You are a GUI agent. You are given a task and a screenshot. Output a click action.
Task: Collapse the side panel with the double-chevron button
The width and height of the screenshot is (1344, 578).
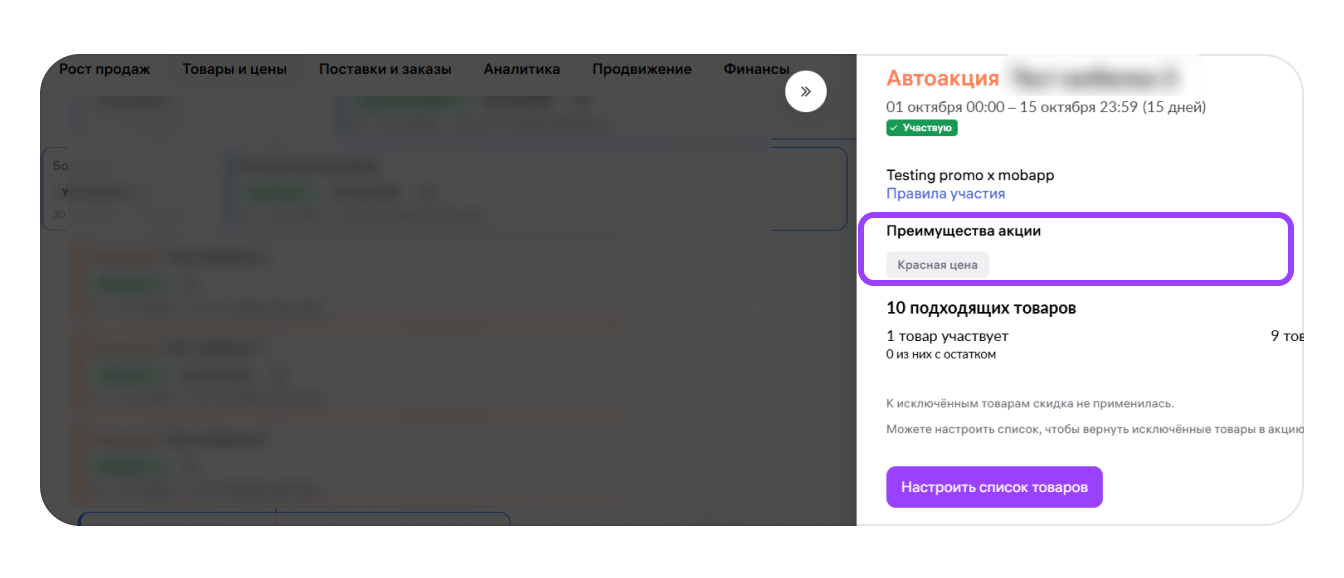806,91
